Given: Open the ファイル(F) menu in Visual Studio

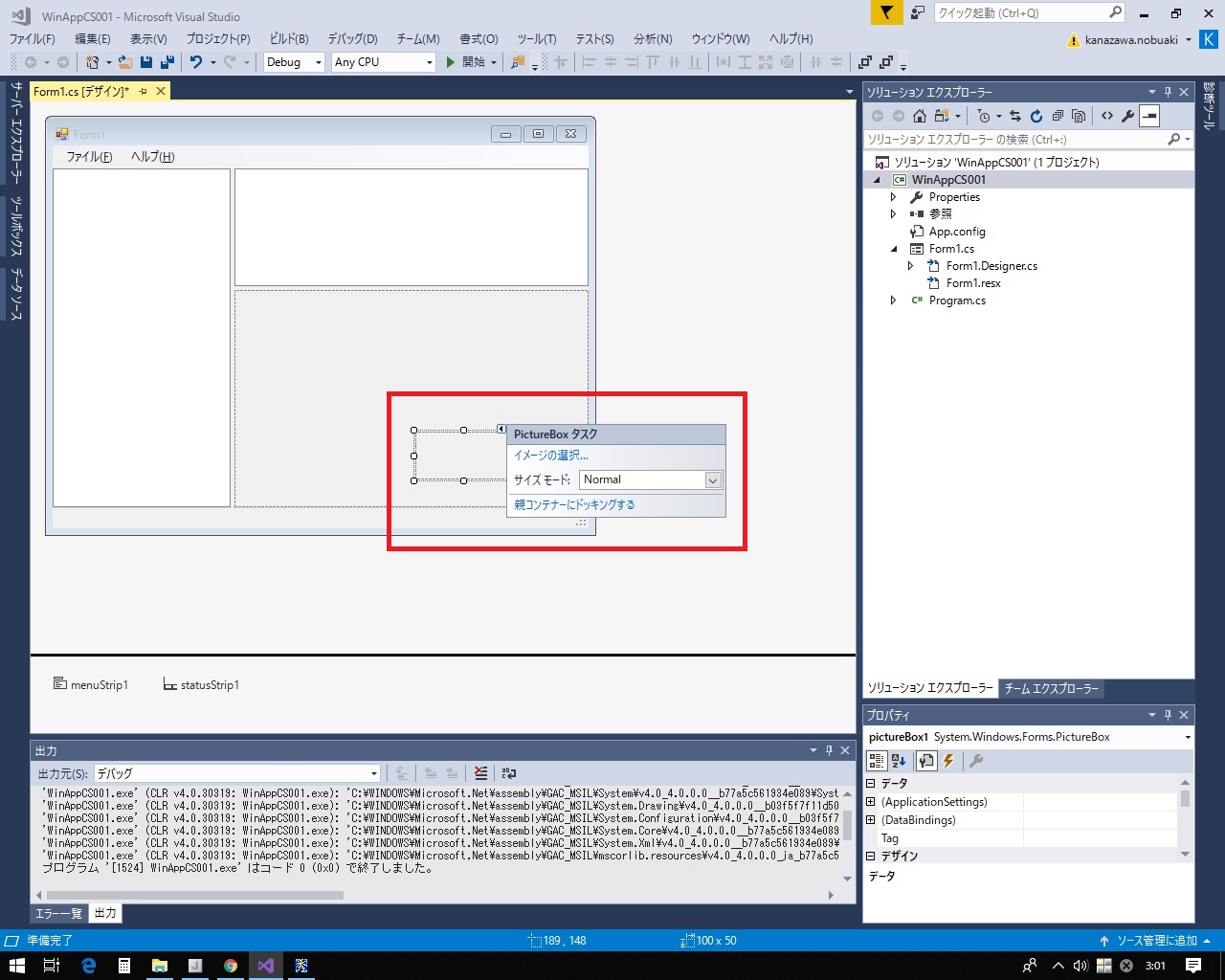Looking at the screenshot, I should click(33, 39).
